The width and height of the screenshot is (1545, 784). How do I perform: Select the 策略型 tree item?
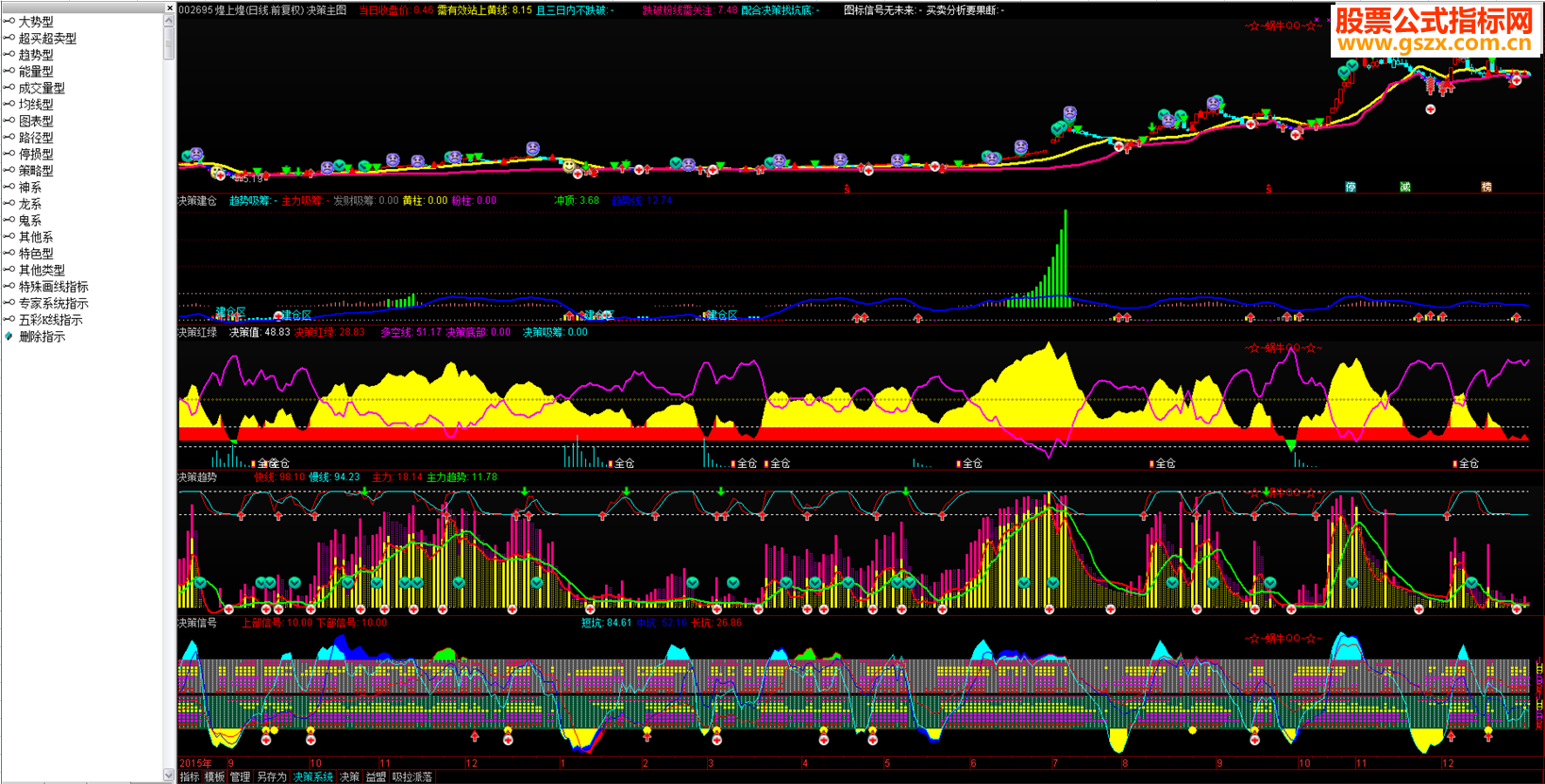pos(36,171)
